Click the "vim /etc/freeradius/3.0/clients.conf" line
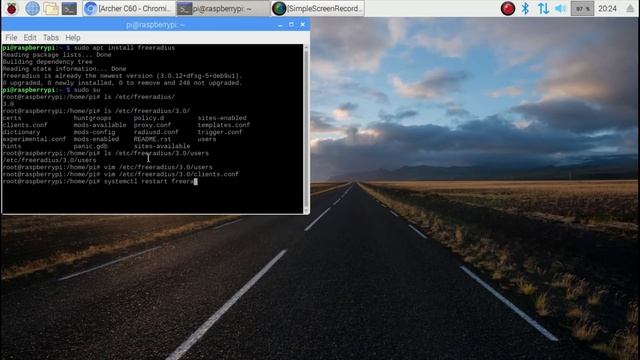The width and height of the screenshot is (640, 360). [x=120, y=174]
